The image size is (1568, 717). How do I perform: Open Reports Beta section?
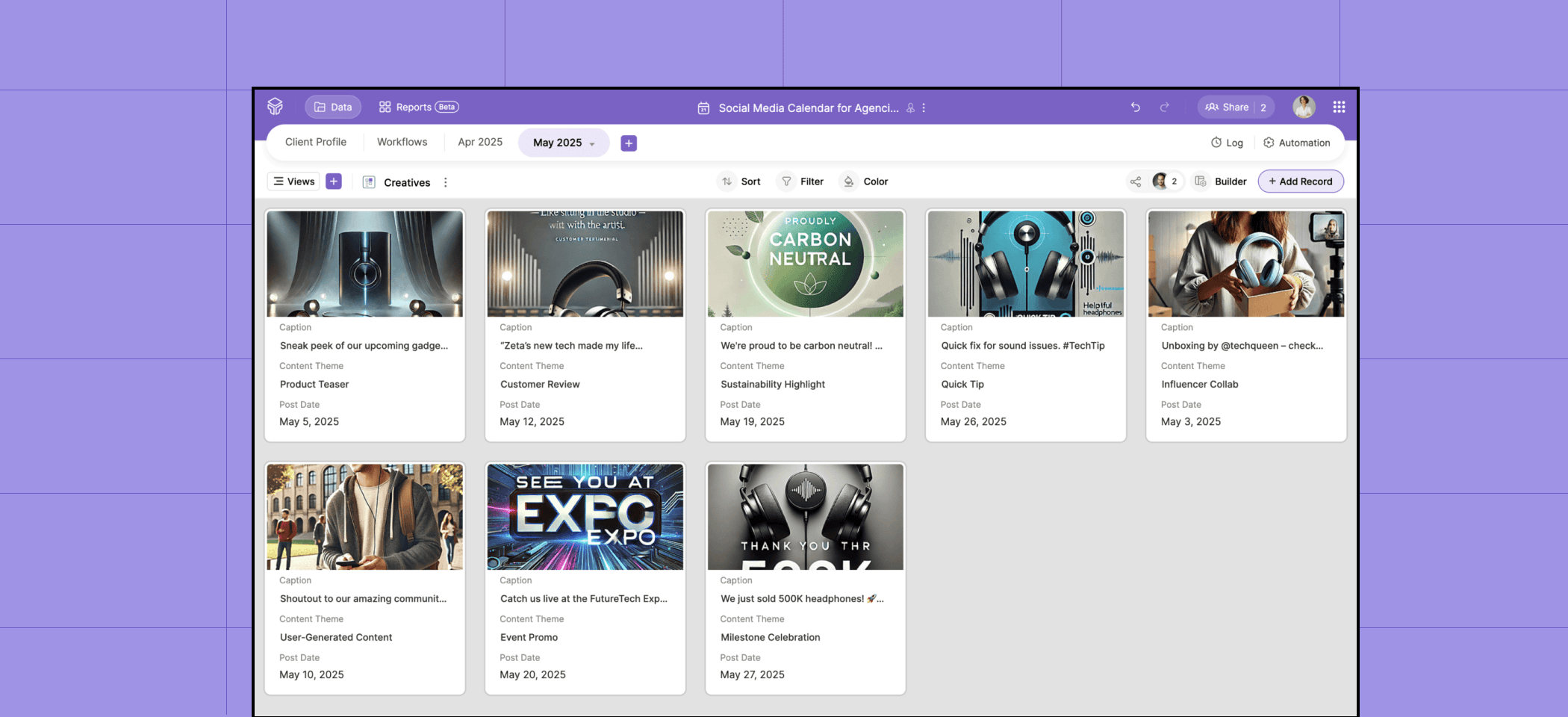[x=418, y=107]
